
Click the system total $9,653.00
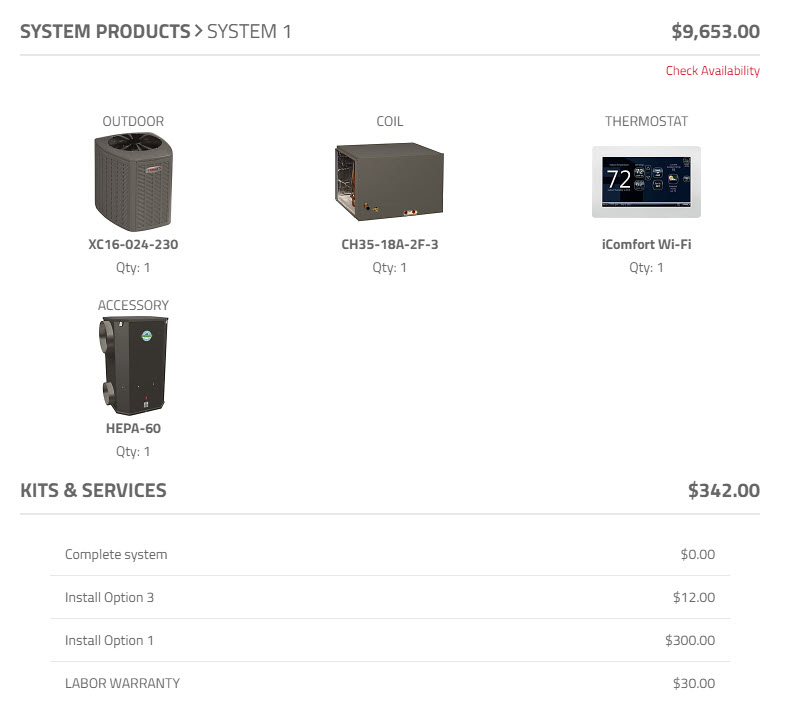[x=715, y=32]
